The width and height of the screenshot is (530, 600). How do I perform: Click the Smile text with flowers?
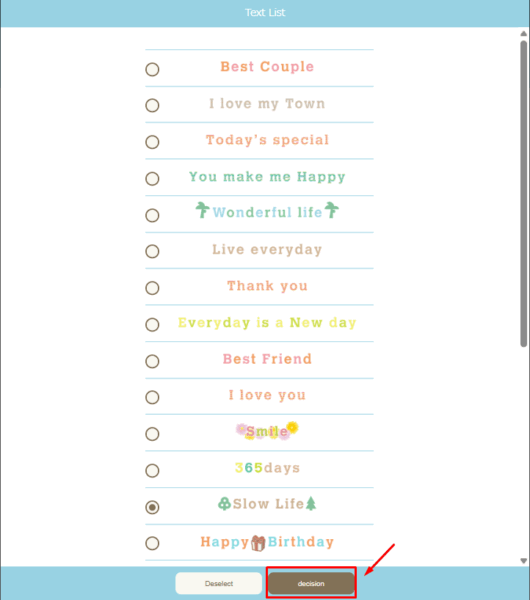pyautogui.click(x=267, y=431)
